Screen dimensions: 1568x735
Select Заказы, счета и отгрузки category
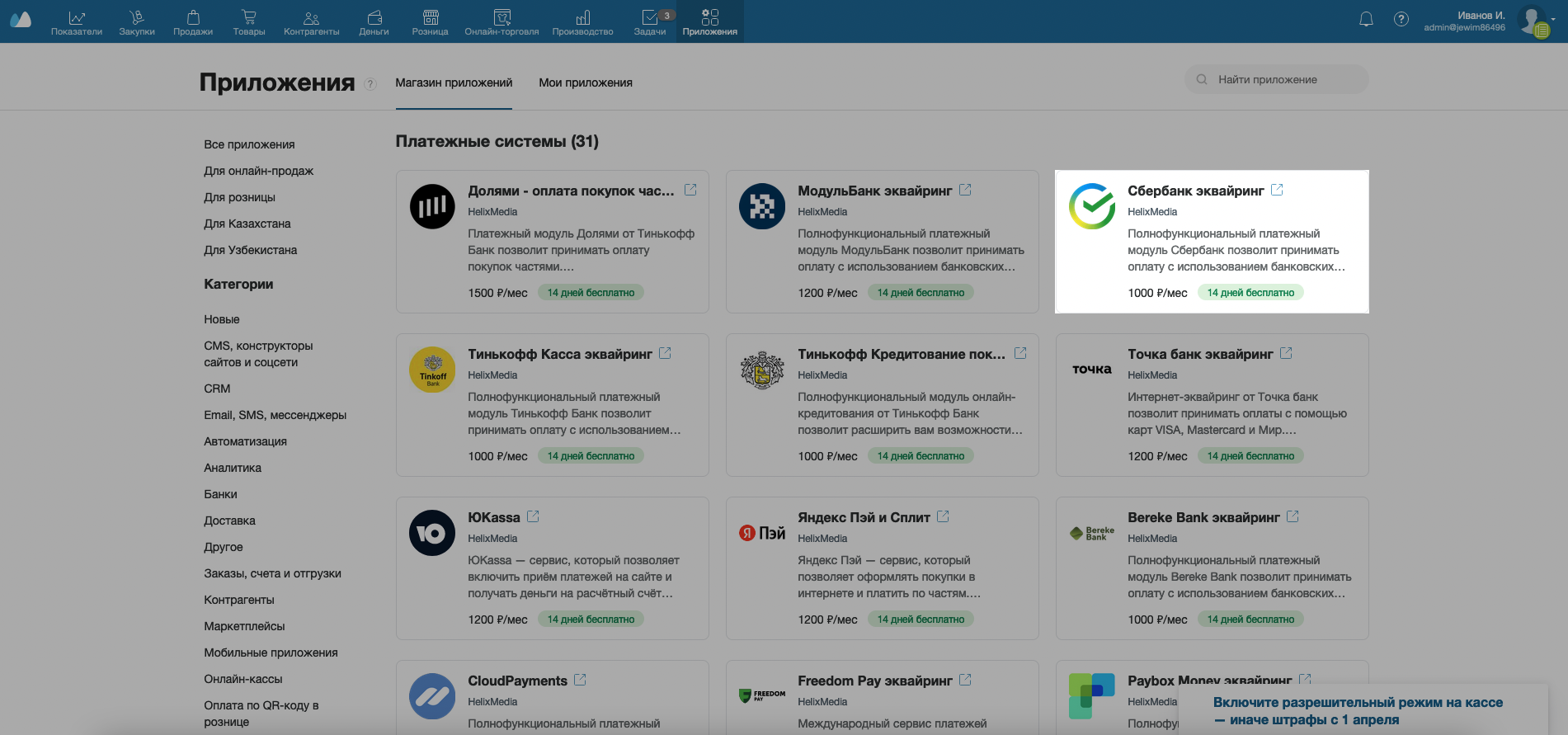coord(273,573)
